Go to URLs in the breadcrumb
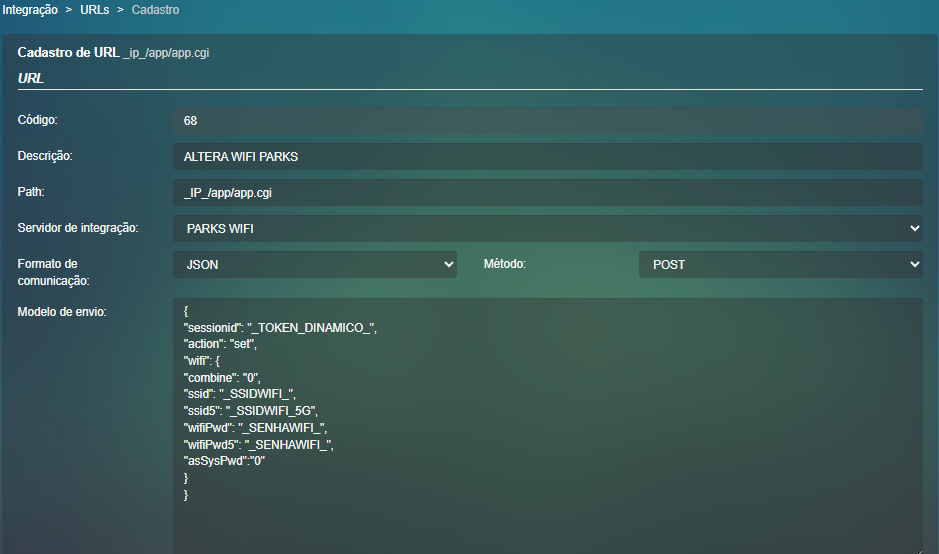This screenshot has width=939, height=554. click(x=94, y=10)
